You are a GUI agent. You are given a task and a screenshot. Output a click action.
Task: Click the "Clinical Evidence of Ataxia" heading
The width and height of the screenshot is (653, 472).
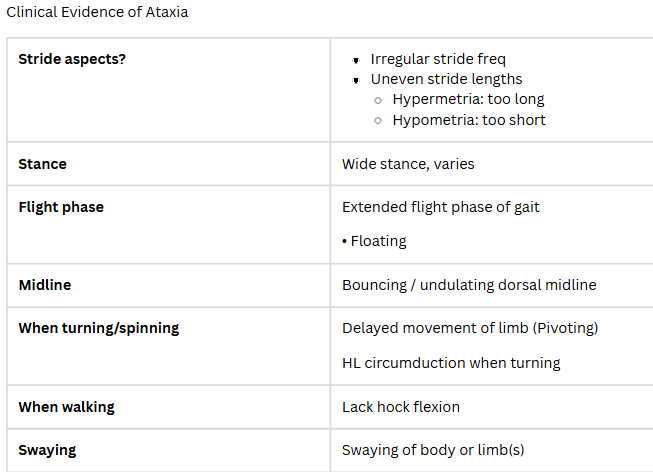point(97,13)
